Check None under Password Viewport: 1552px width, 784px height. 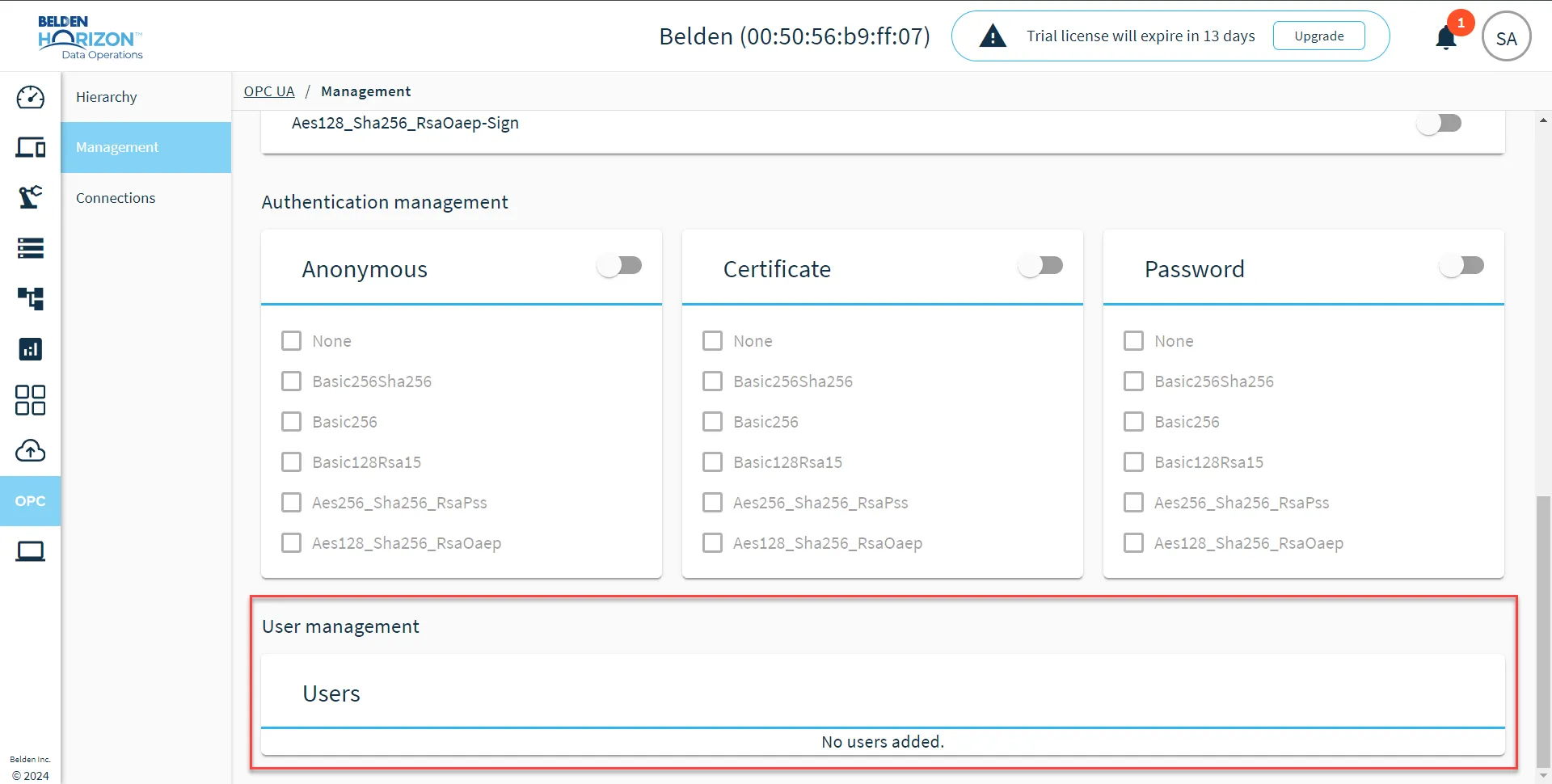click(x=1133, y=341)
